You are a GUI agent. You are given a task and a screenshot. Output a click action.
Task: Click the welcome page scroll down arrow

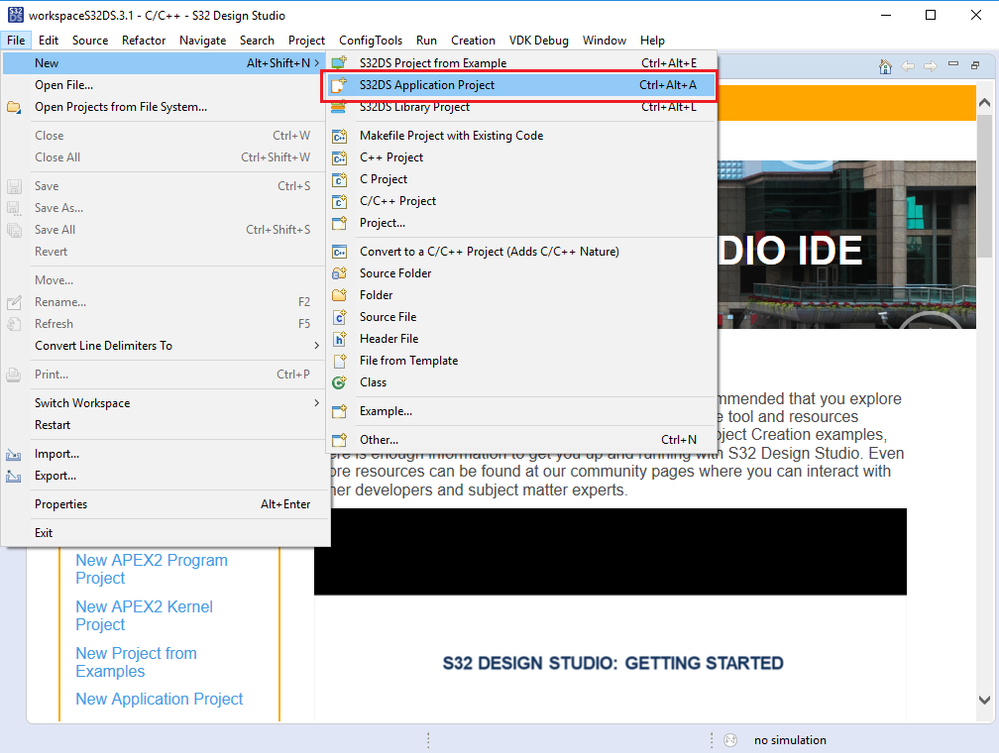(x=984, y=699)
